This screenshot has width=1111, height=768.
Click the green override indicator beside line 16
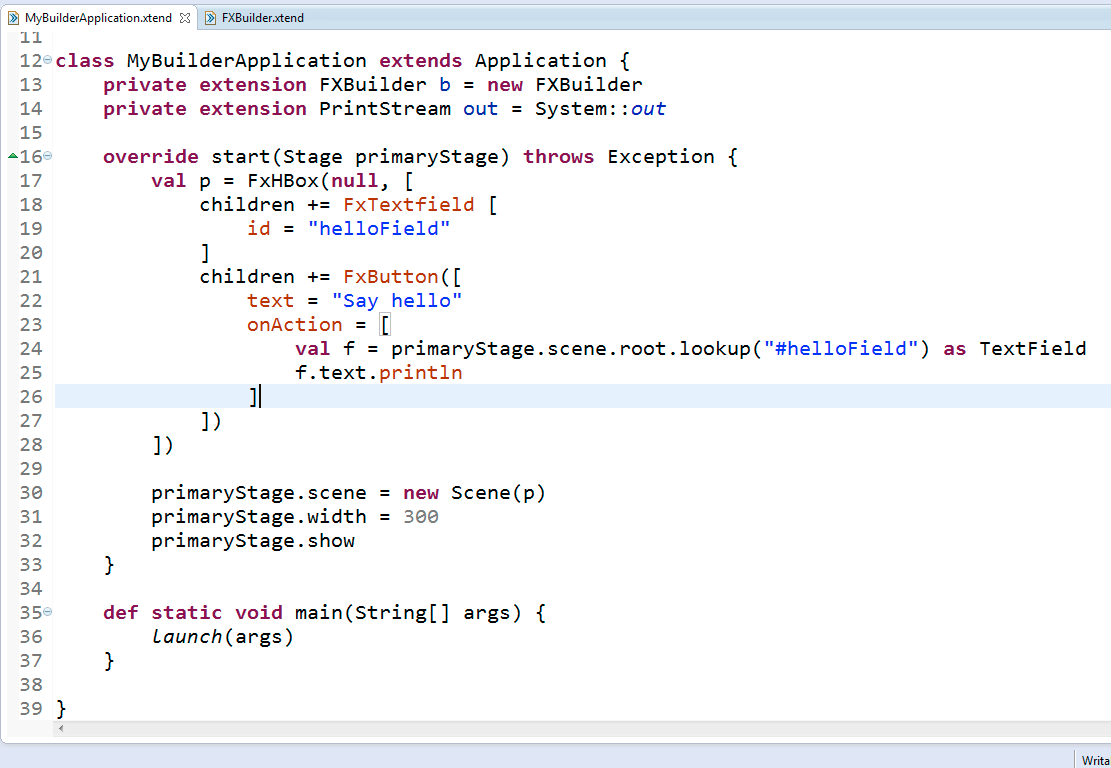(12, 156)
